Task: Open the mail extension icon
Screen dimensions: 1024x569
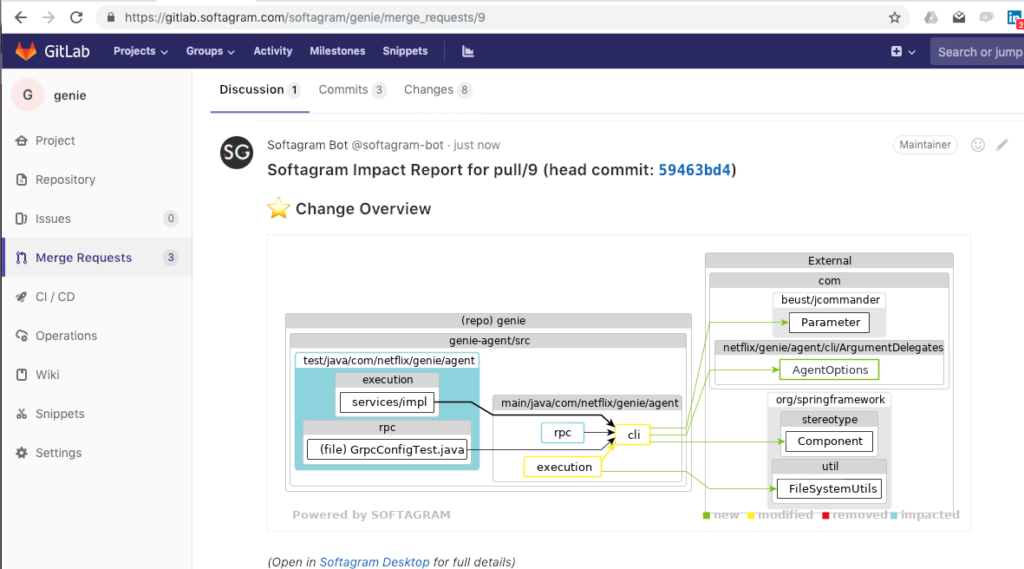Action: coord(959,18)
